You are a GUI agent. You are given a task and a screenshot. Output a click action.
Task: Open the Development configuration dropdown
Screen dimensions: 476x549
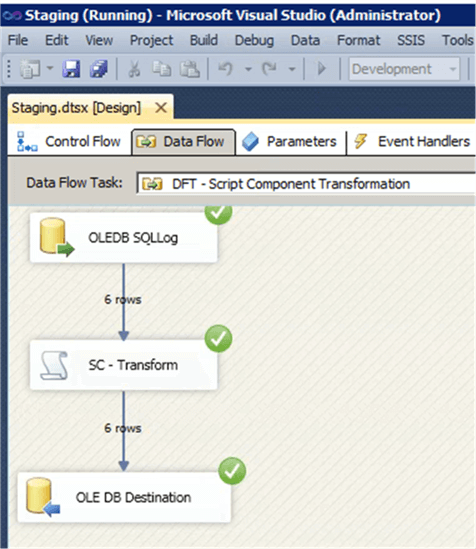point(404,69)
